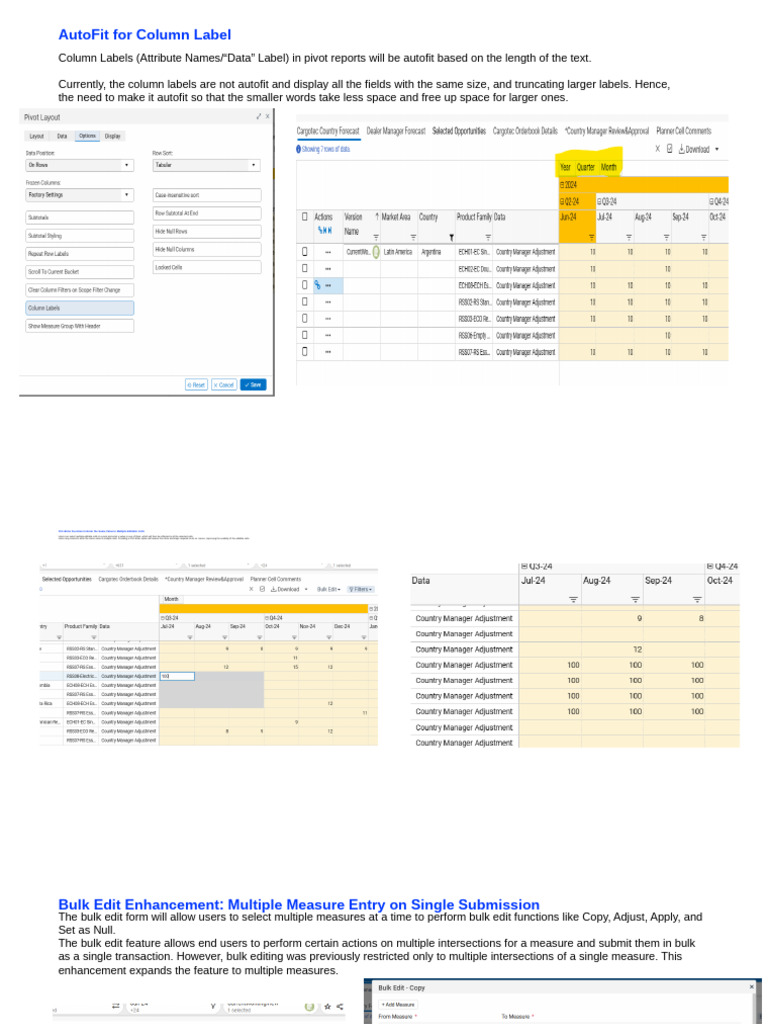Collapse the Q3-24 group above Jul-24, Aug-24 and Sep-24
Image resolution: width=768 pixels, height=1024 pixels.
click(x=599, y=202)
